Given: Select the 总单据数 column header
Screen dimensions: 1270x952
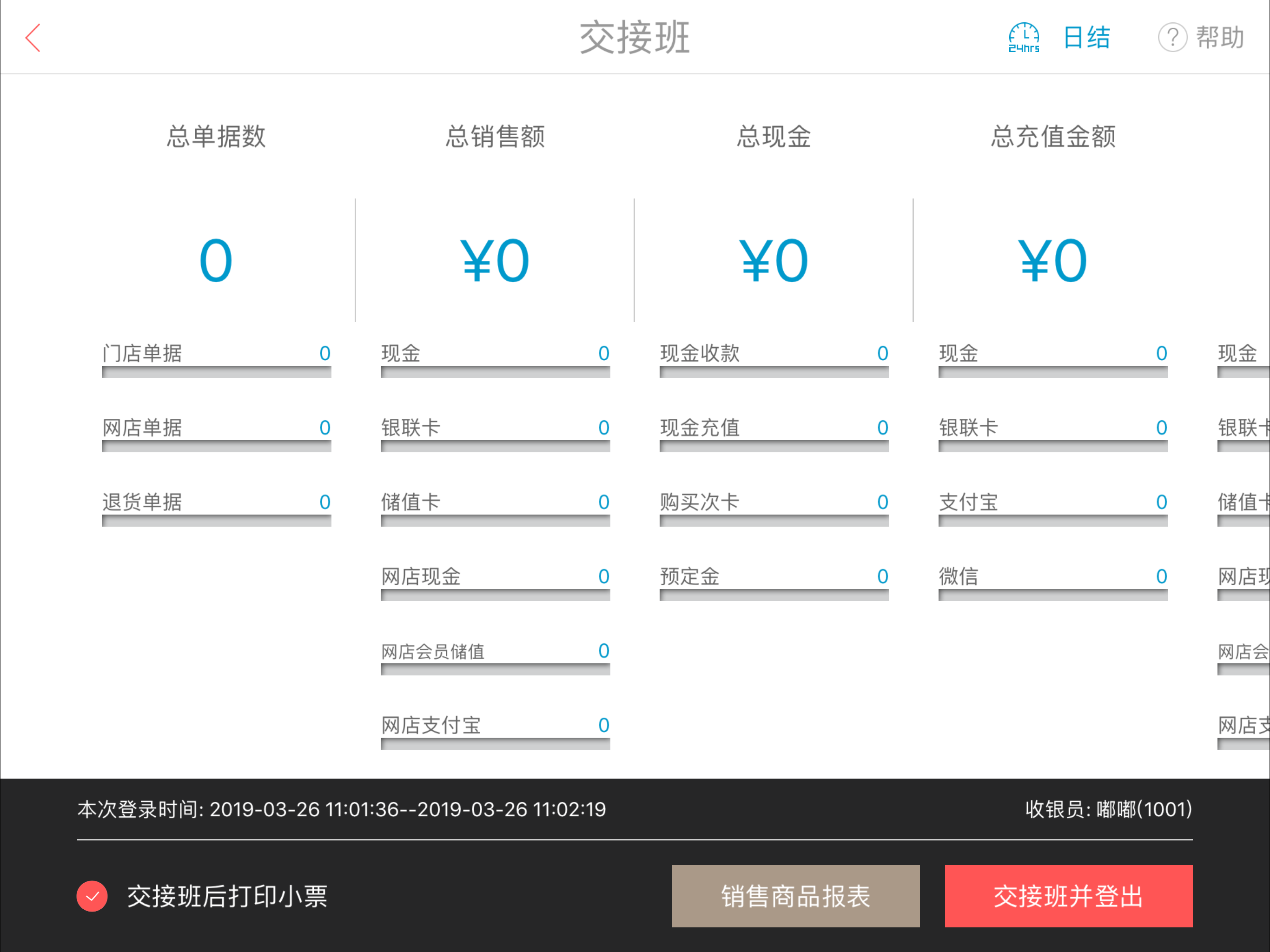Looking at the screenshot, I should tap(216, 137).
